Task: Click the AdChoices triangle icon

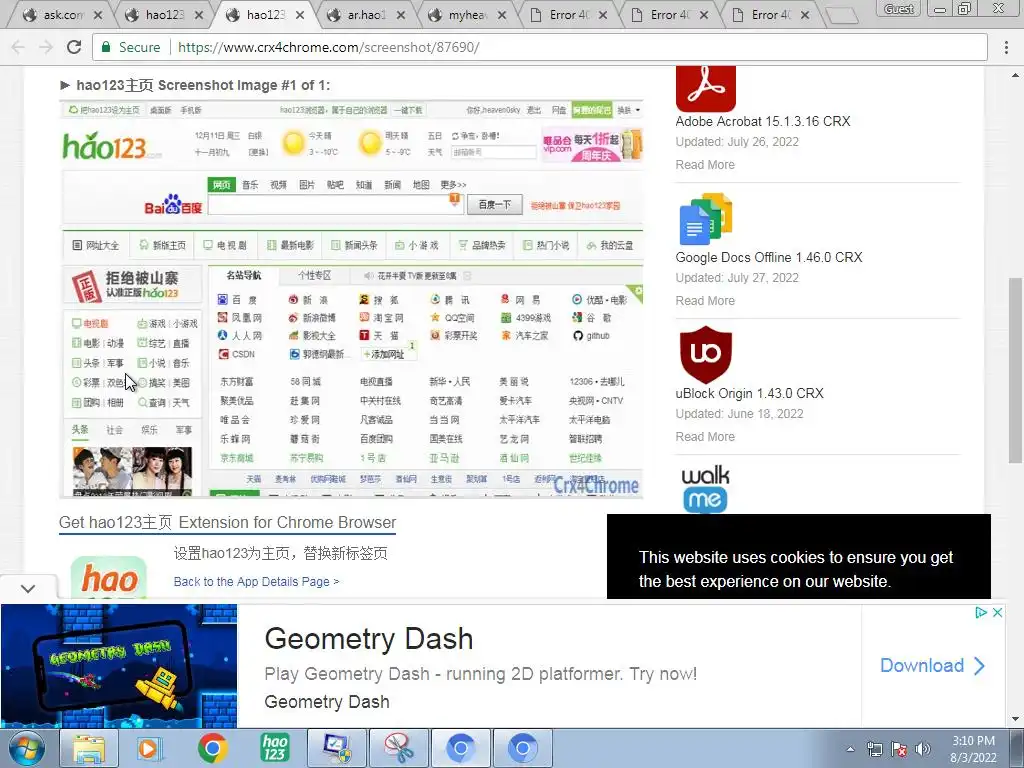Action: [980, 613]
